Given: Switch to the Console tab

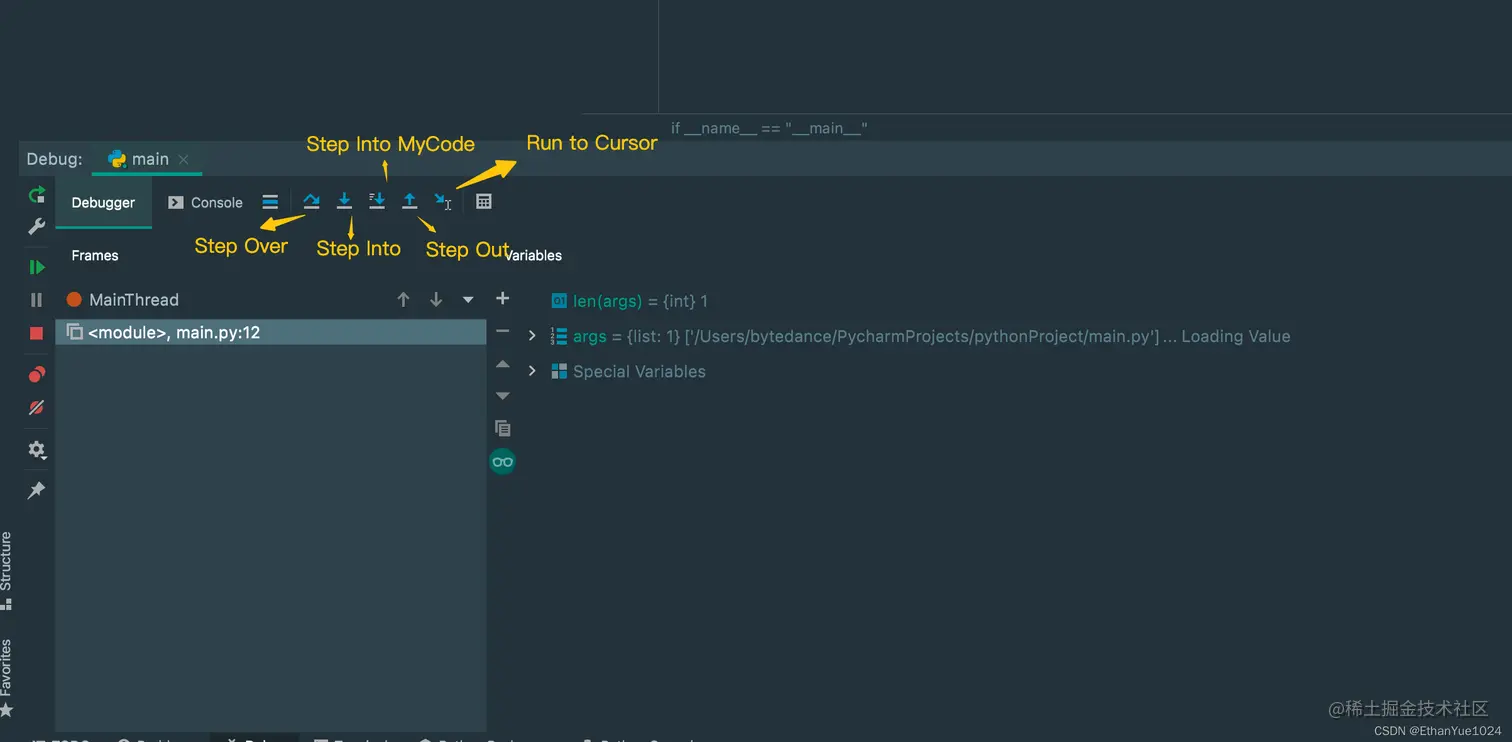Looking at the screenshot, I should (205, 202).
